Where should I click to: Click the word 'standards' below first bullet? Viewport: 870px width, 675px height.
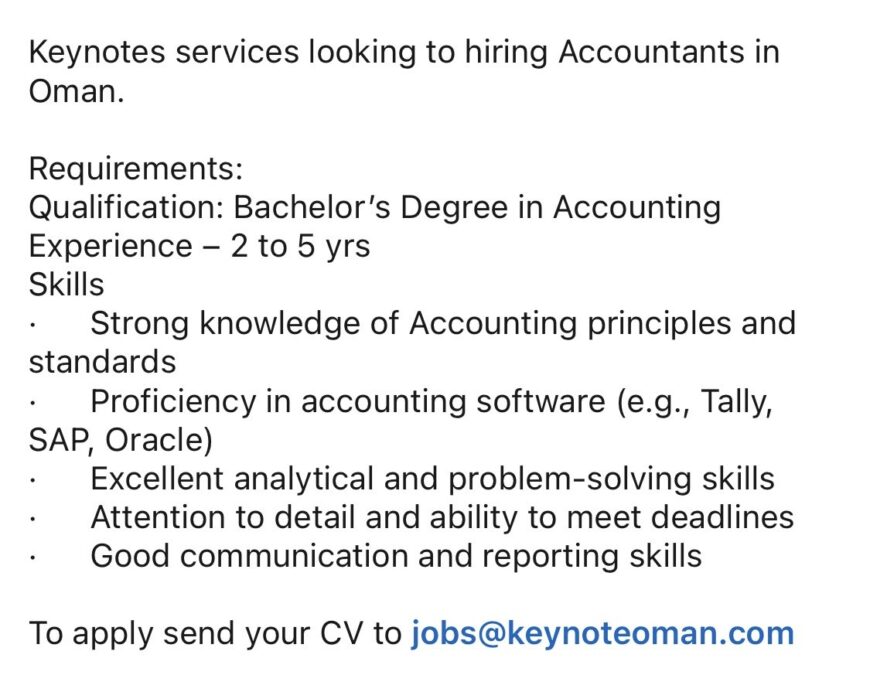click(x=103, y=362)
